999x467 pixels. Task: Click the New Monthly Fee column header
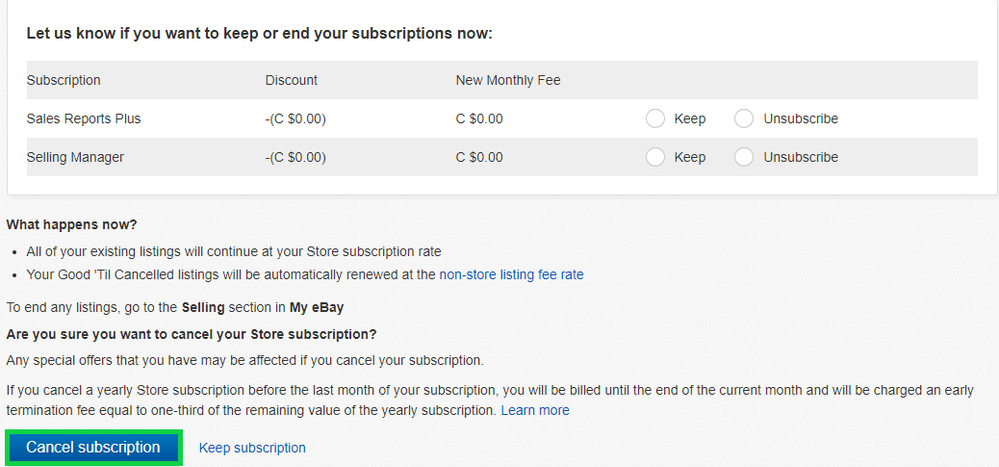508,80
